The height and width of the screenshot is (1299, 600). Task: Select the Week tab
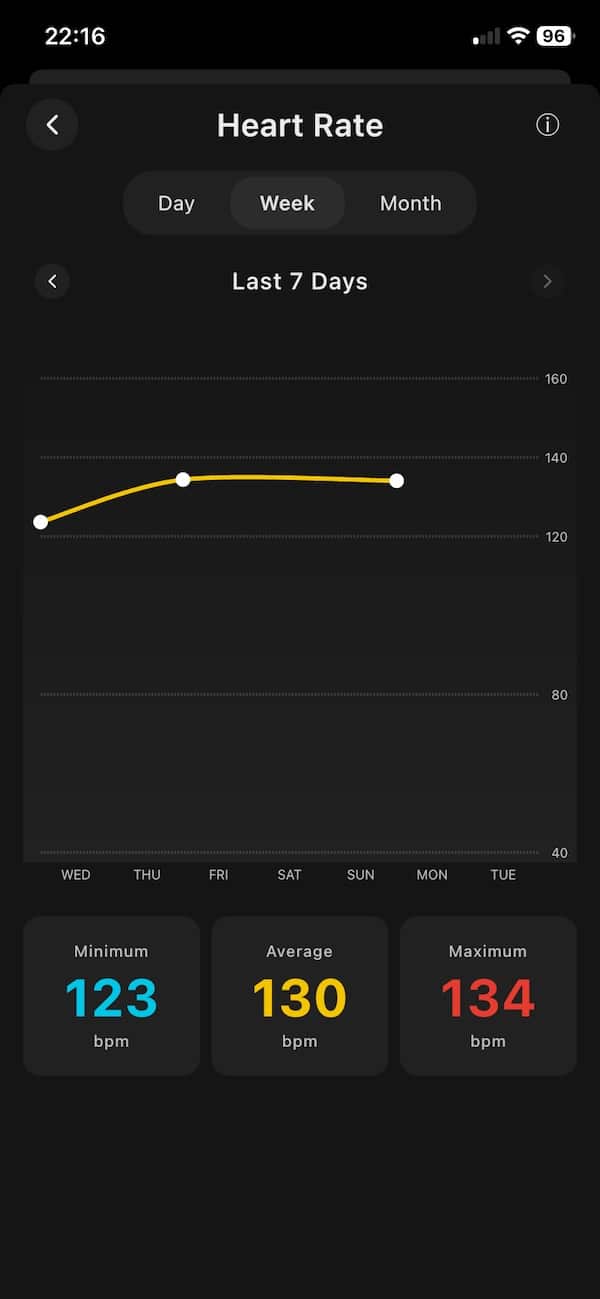click(x=287, y=203)
